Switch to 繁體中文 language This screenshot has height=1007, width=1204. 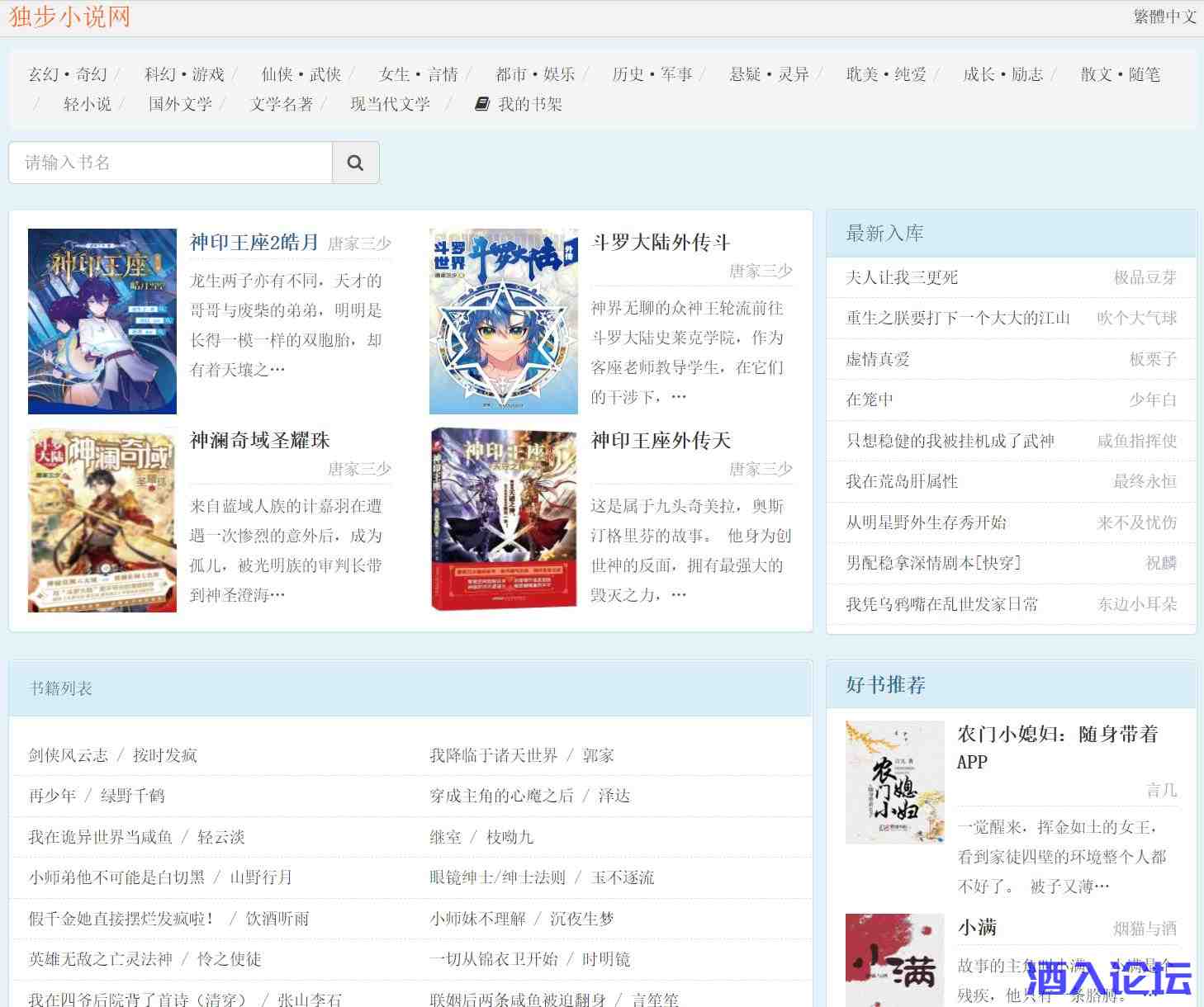(x=1164, y=17)
